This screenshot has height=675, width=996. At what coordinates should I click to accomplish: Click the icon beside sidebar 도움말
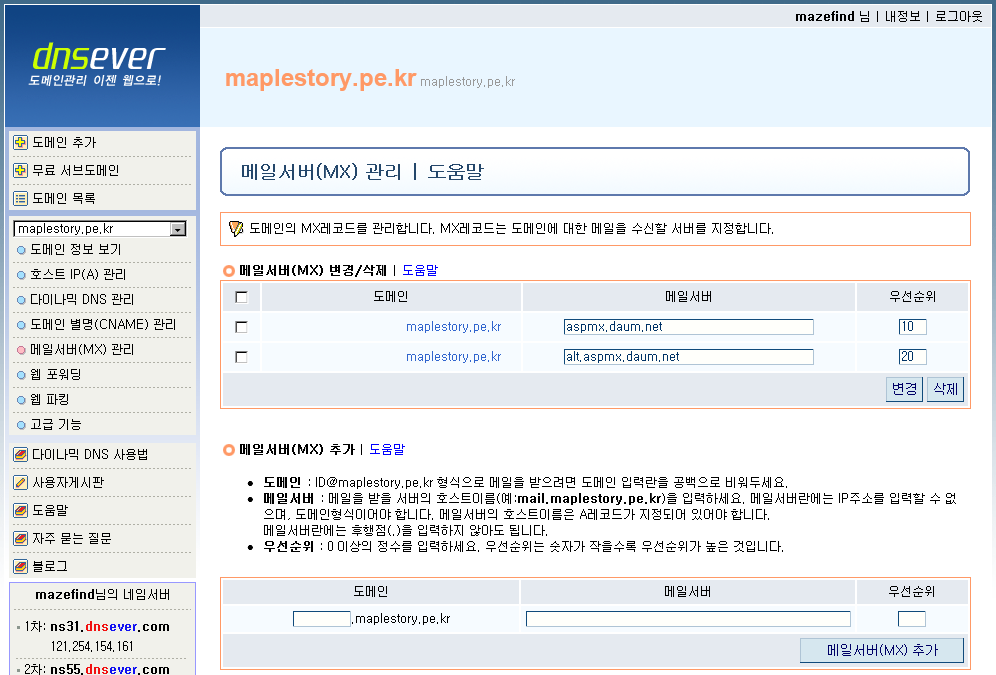(20, 511)
